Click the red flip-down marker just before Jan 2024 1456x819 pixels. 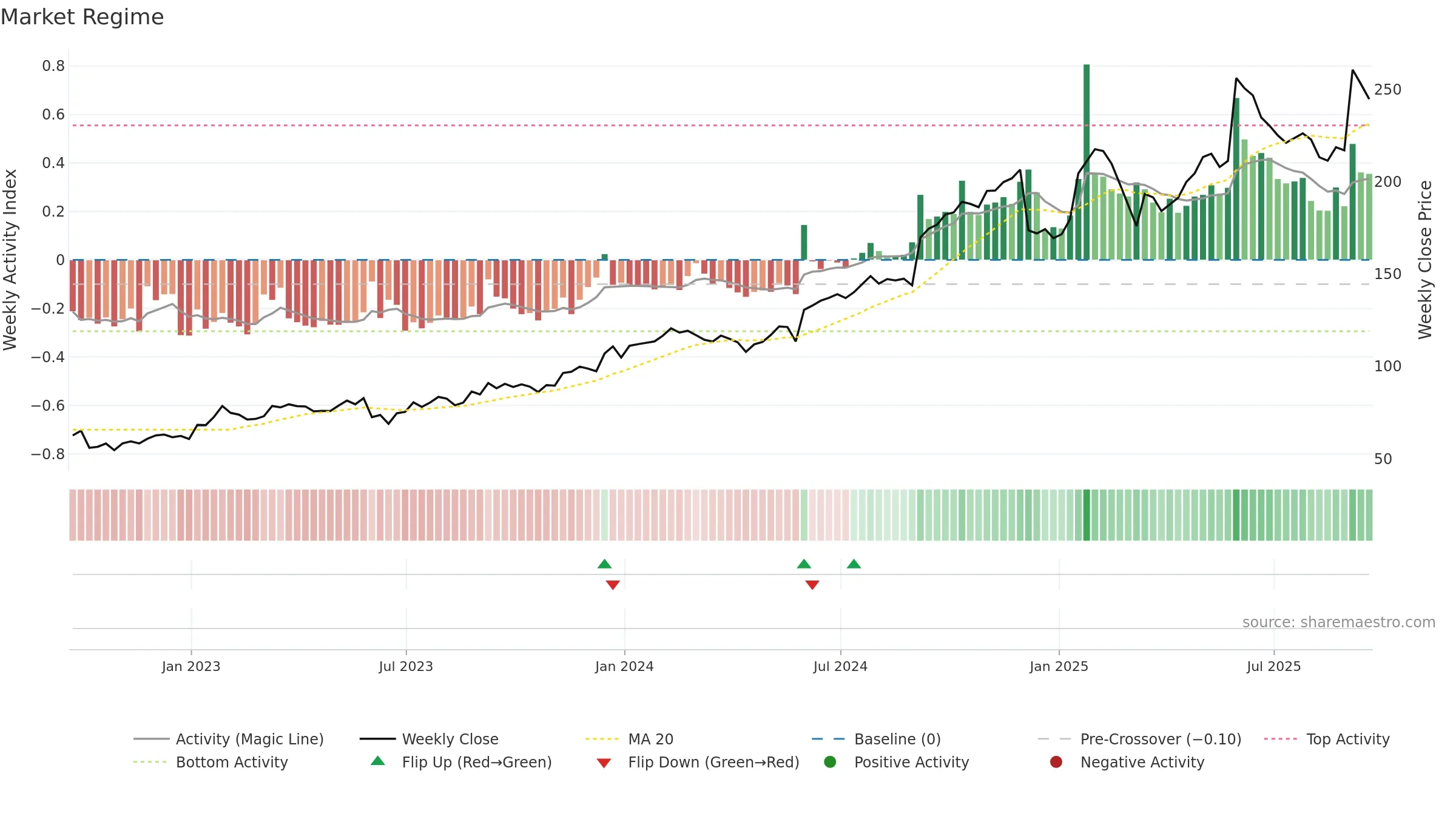click(613, 585)
